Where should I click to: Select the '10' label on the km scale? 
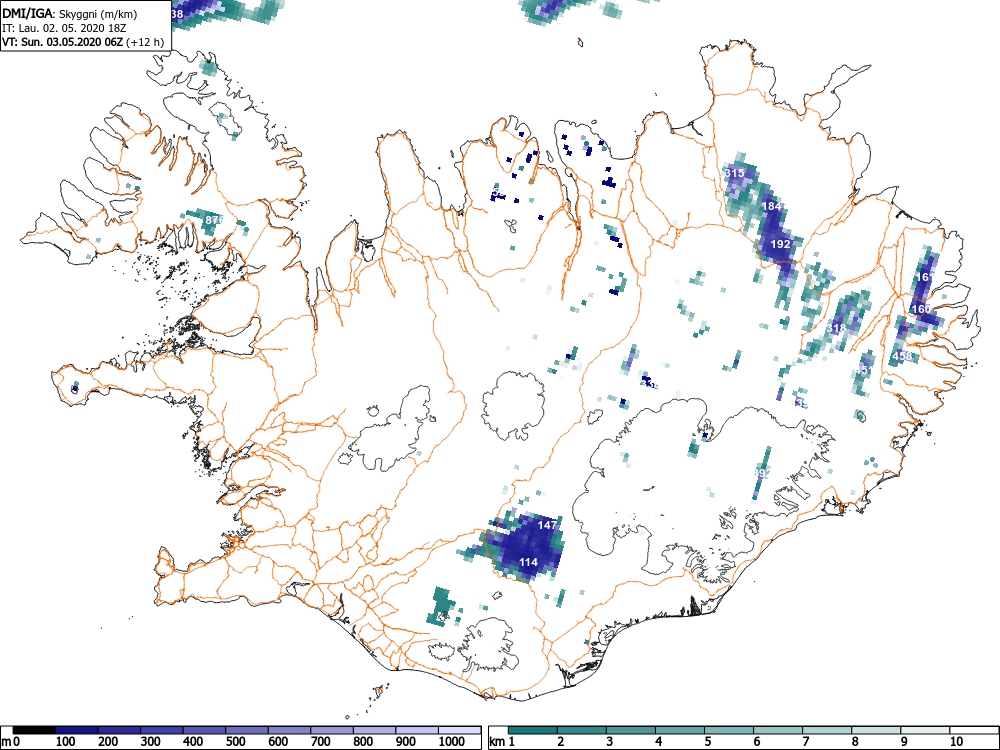tap(956, 742)
